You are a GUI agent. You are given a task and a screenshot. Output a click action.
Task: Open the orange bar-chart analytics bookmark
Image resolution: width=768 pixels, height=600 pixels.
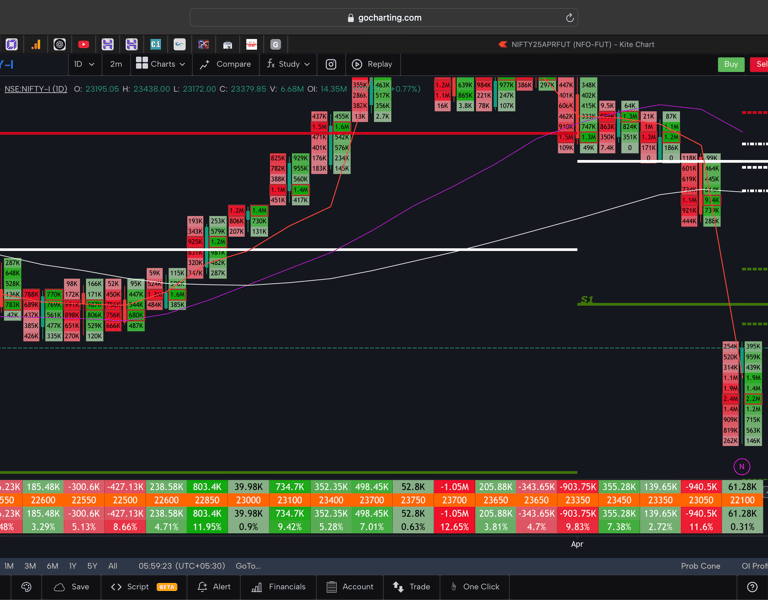36,45
